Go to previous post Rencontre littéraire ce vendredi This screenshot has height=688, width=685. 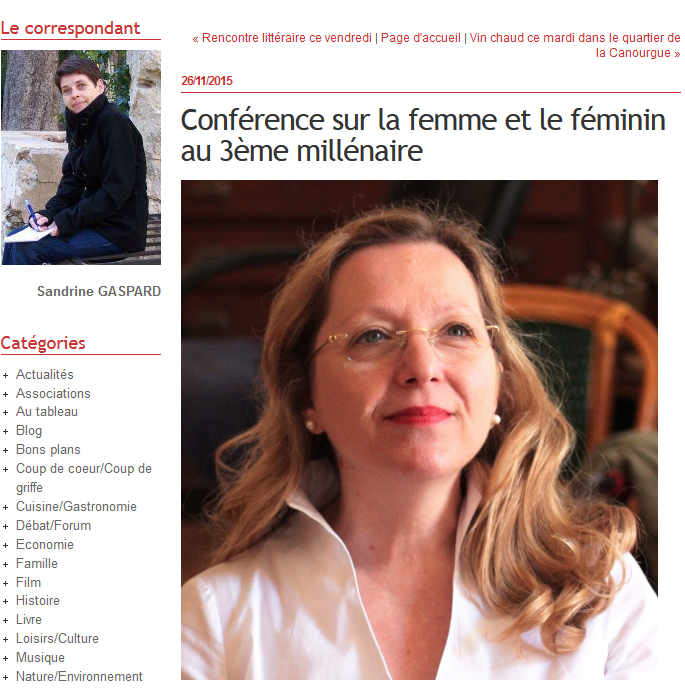click(282, 38)
